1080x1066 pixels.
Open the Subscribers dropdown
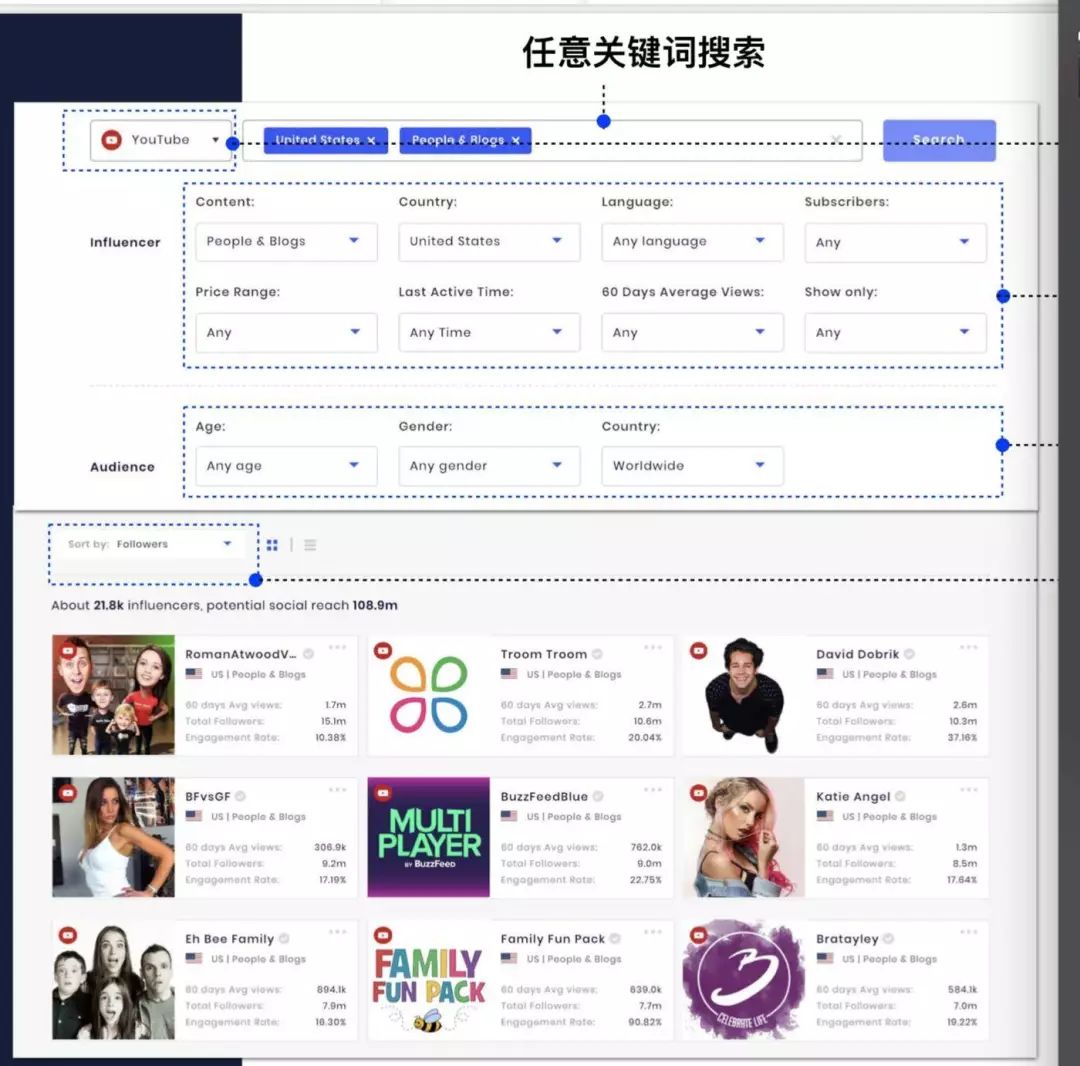(x=895, y=242)
